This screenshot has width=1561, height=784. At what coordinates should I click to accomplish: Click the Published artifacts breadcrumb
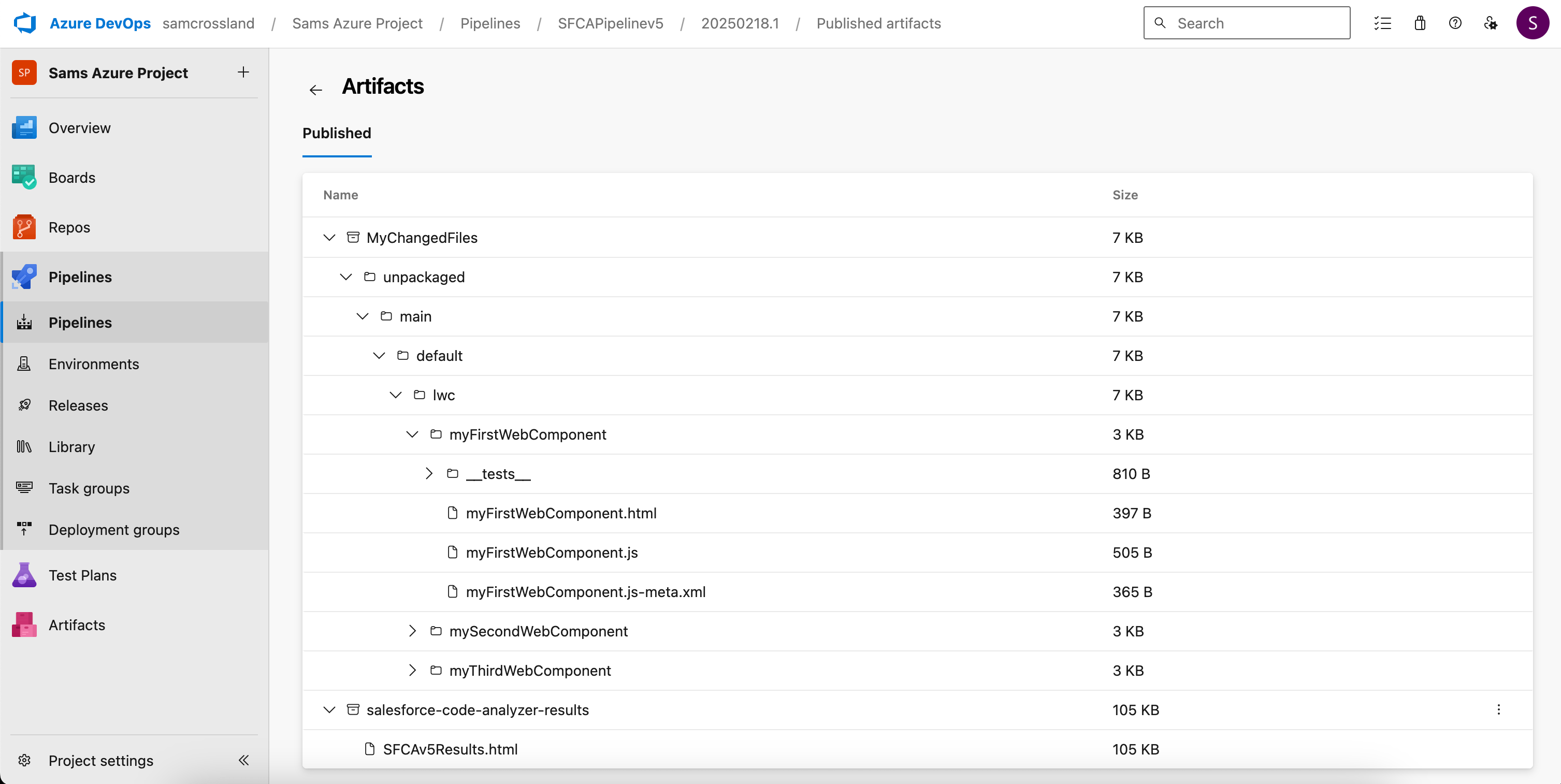tap(879, 23)
